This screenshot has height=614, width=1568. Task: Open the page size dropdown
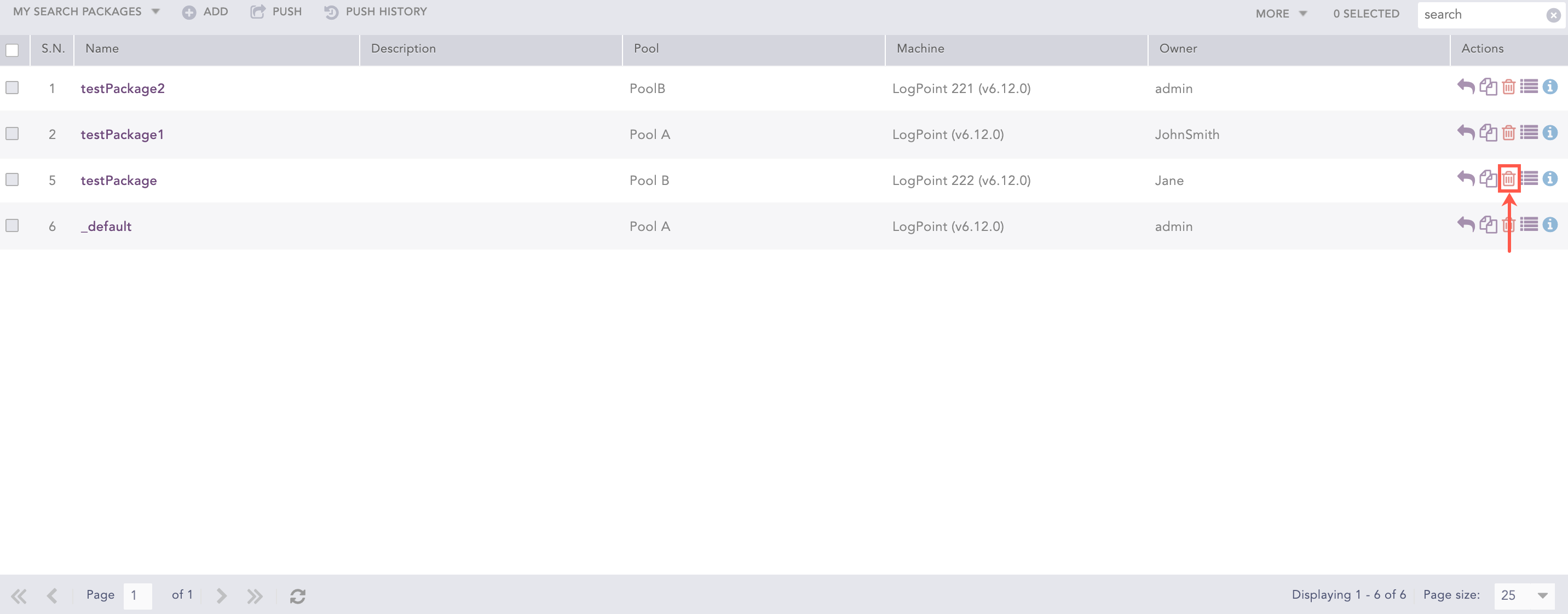tap(1542, 595)
